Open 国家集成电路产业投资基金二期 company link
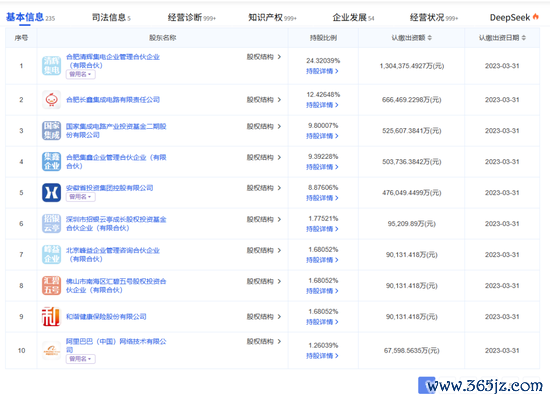Screen dimensions: 550x401 (x=116, y=131)
